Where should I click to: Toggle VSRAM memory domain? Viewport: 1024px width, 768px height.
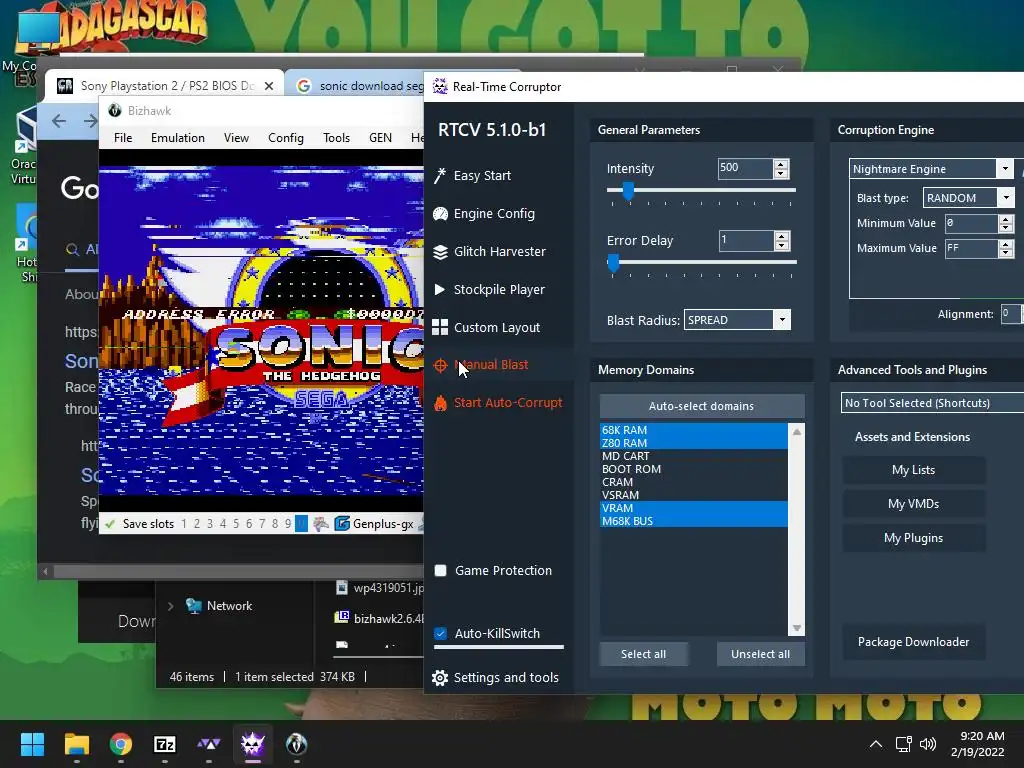pos(694,495)
